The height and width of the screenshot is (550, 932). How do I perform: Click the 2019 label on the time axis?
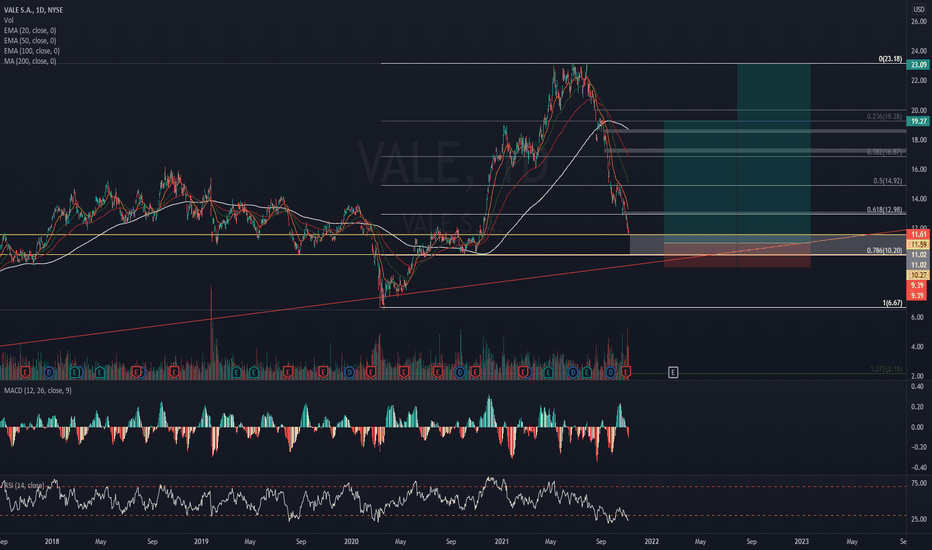click(201, 542)
